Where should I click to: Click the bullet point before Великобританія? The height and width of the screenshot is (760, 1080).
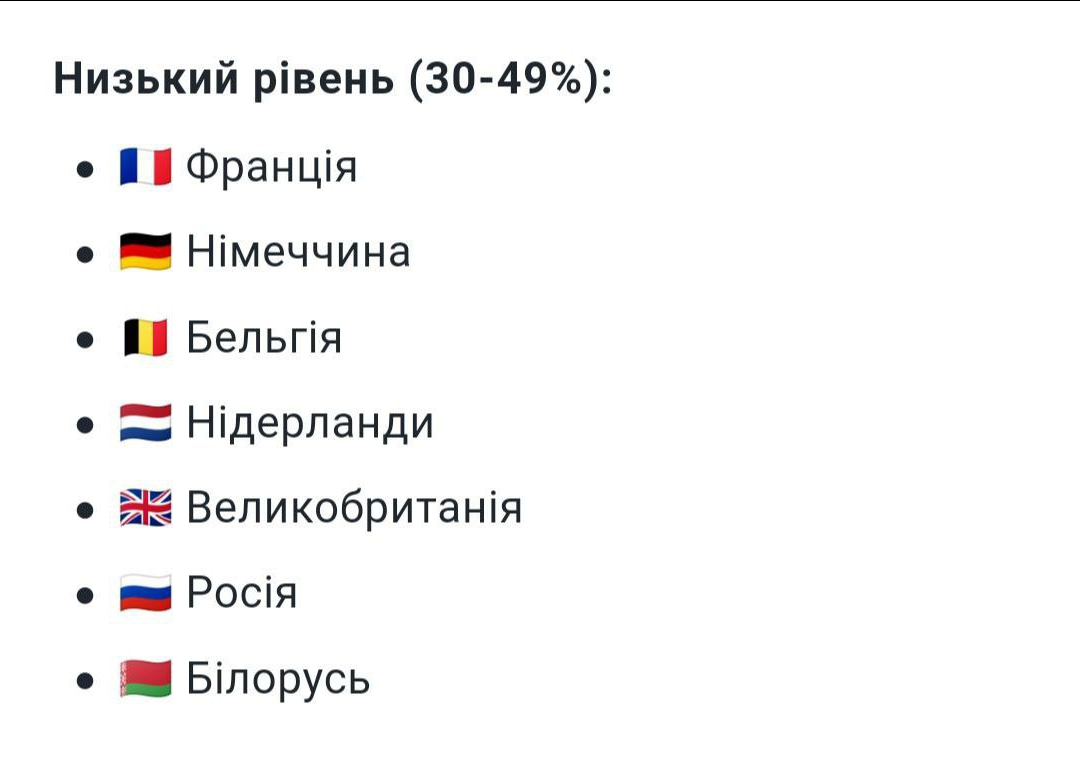click(x=85, y=511)
